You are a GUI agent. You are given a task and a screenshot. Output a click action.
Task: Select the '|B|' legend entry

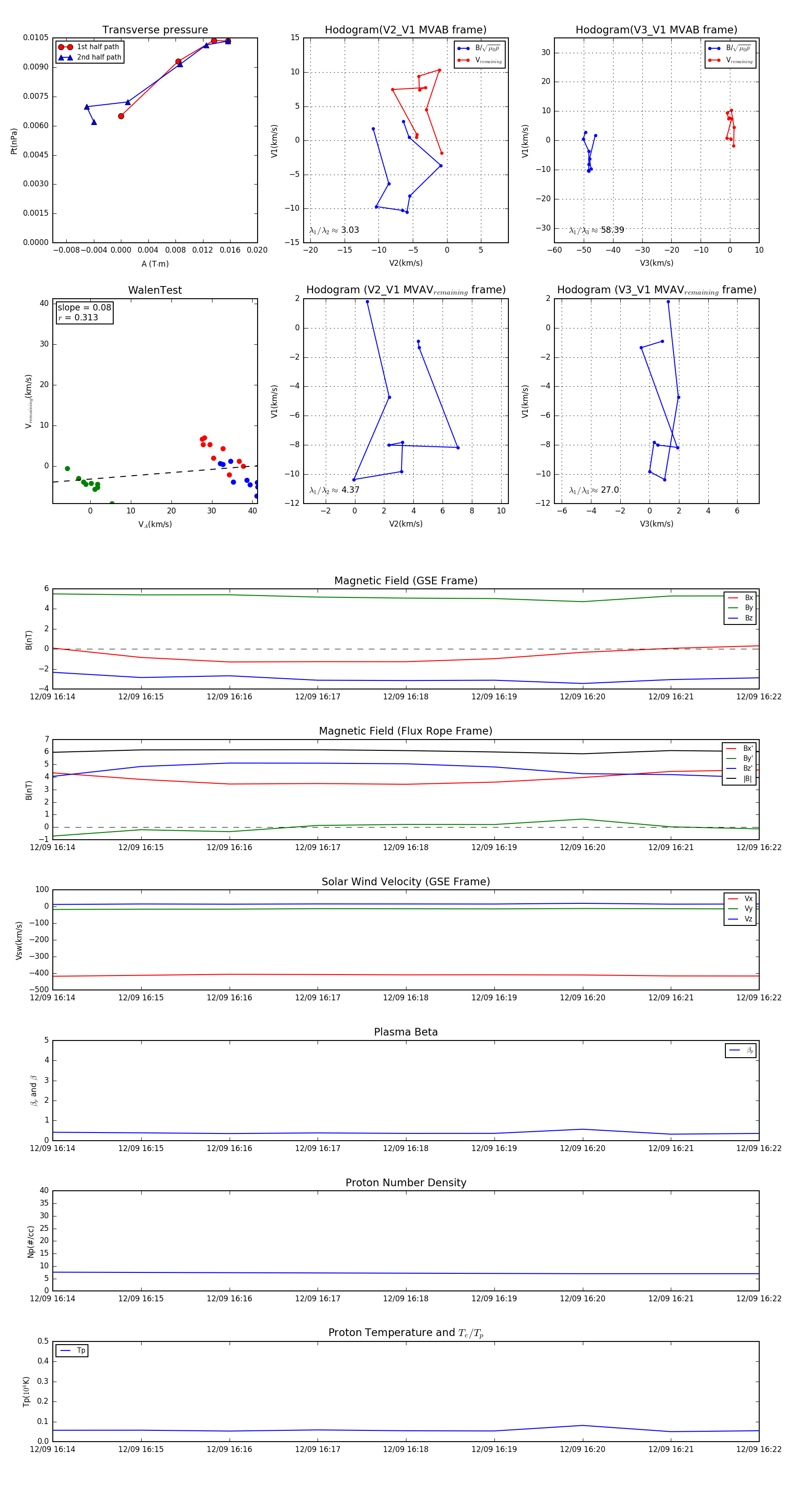pos(740,779)
